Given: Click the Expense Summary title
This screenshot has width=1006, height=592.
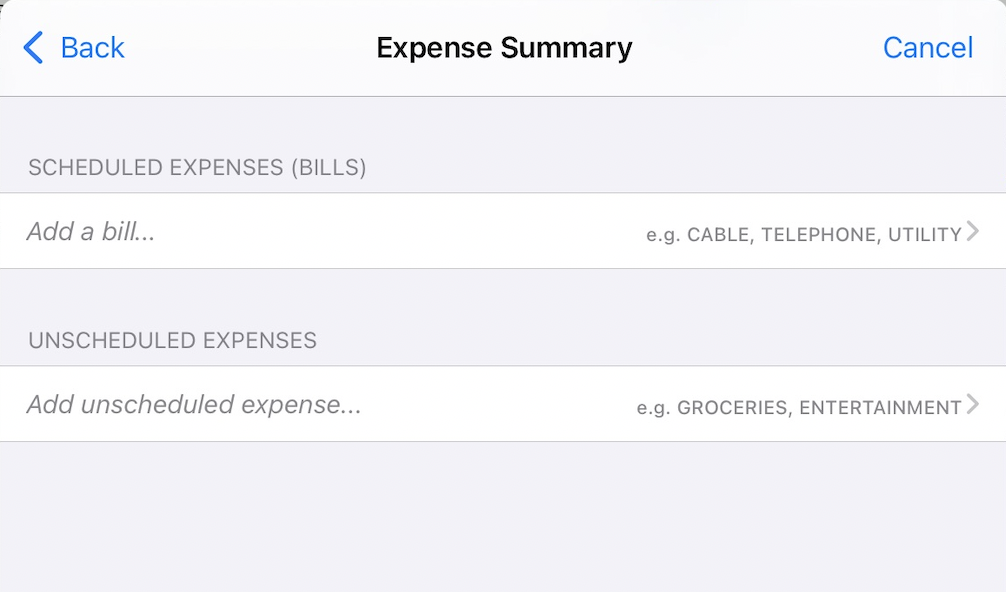Looking at the screenshot, I should (504, 47).
